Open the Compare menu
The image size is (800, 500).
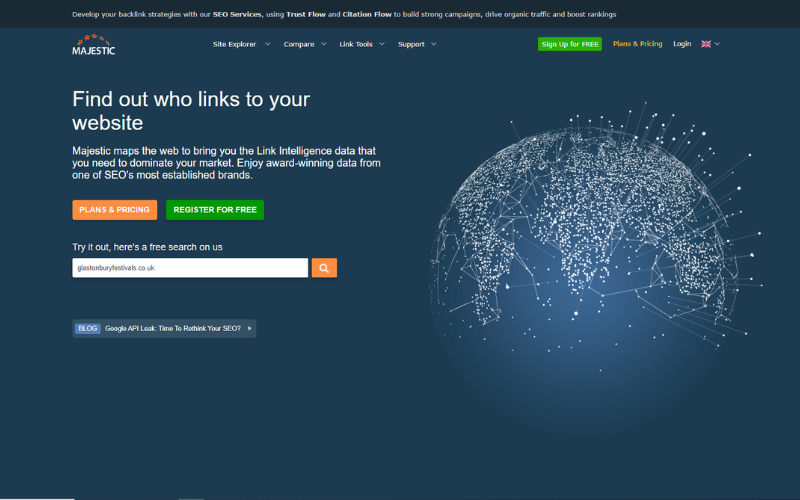299,44
